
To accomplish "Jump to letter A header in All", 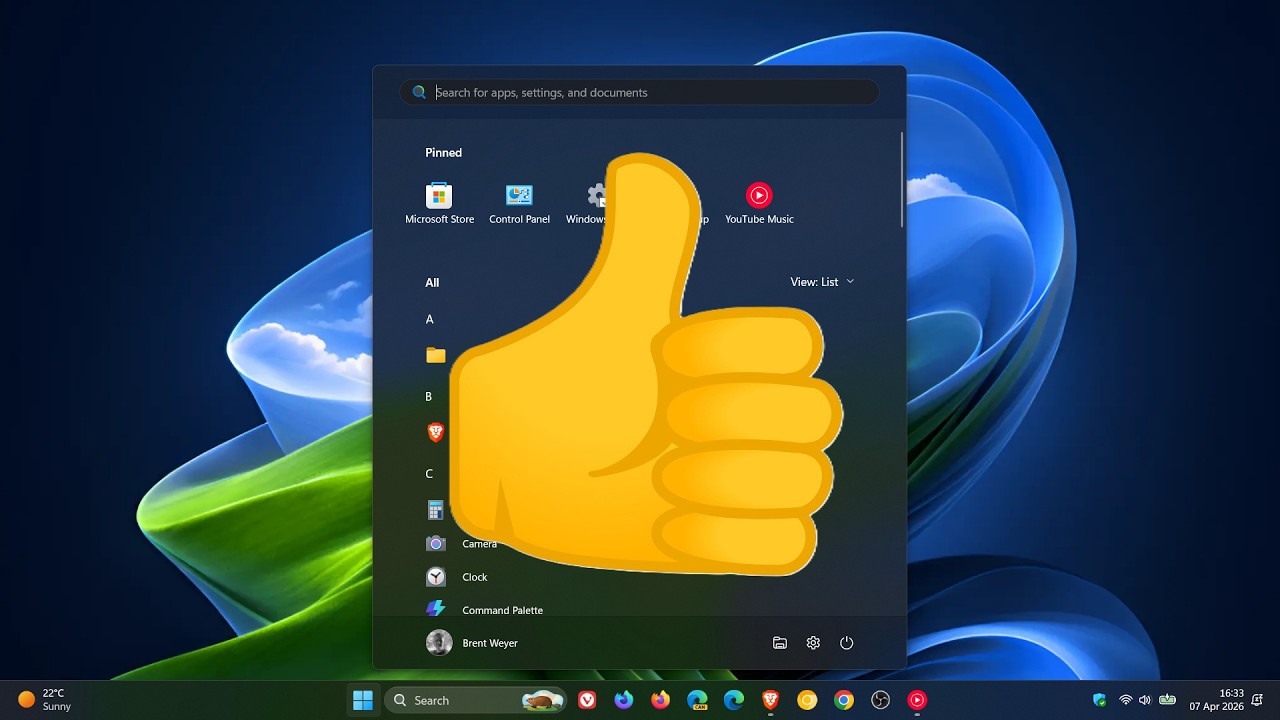I will click(430, 319).
